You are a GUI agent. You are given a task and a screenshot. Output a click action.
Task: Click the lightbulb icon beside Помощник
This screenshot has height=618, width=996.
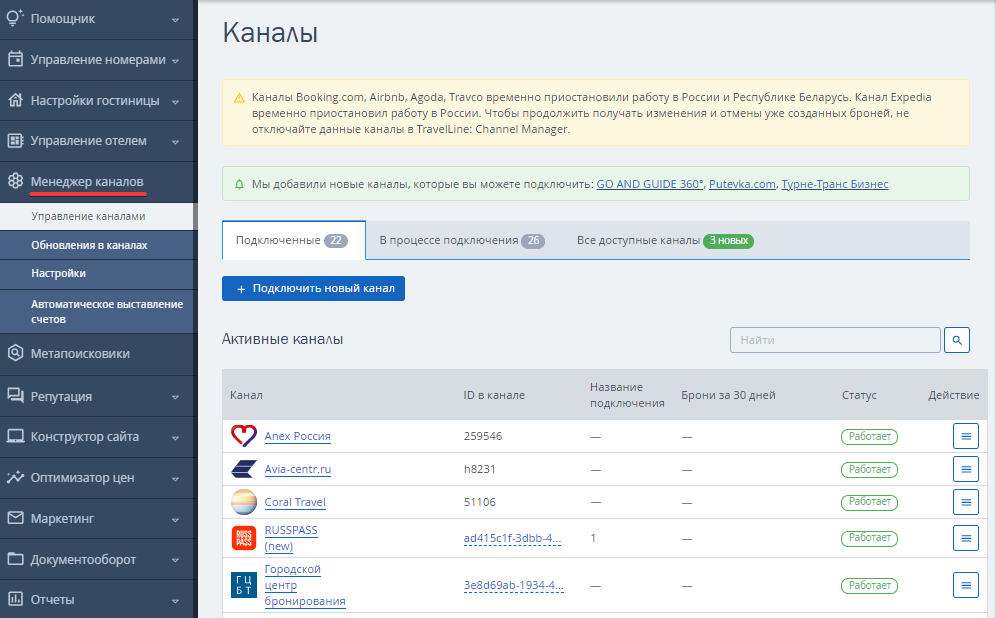pos(15,18)
